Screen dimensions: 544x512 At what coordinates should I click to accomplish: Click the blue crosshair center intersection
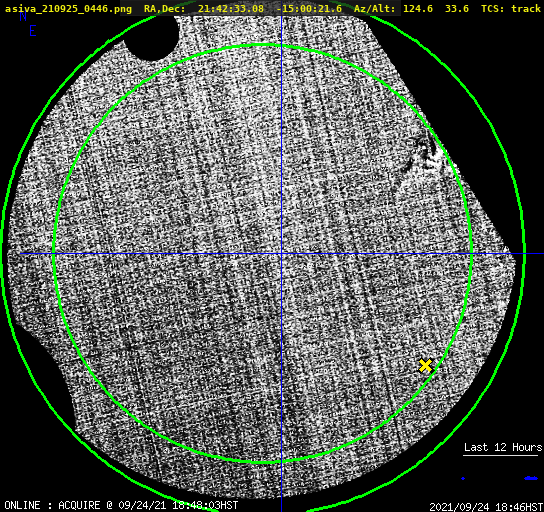(x=281, y=254)
